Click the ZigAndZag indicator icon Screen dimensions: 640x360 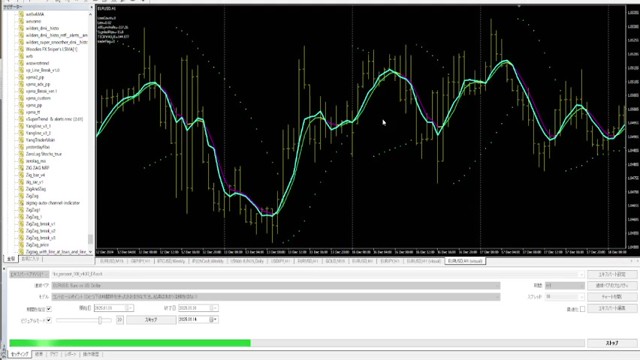tap(22, 189)
